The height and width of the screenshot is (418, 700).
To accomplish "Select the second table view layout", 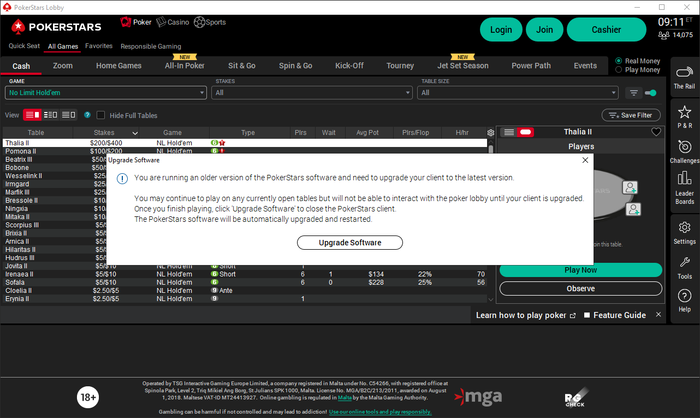I will pos(50,115).
